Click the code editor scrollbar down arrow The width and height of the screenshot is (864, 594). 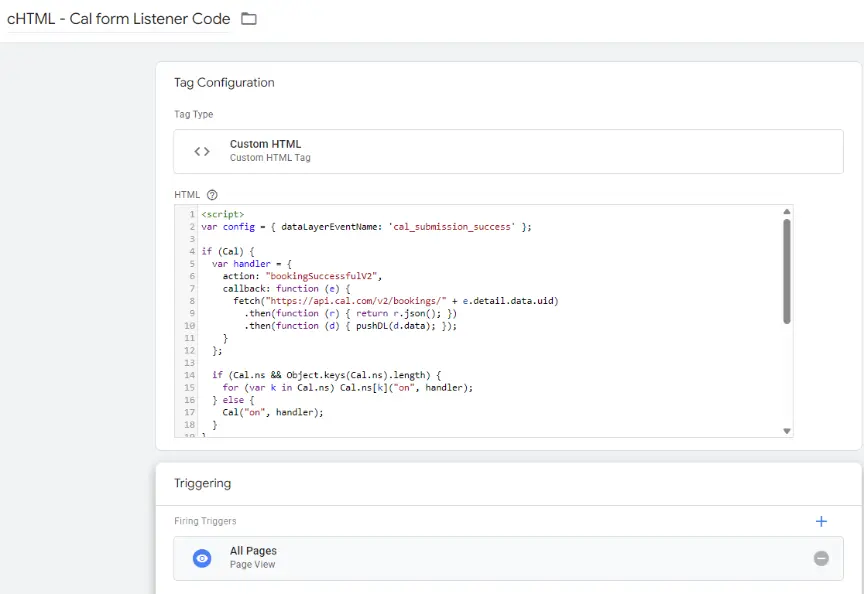(786, 430)
